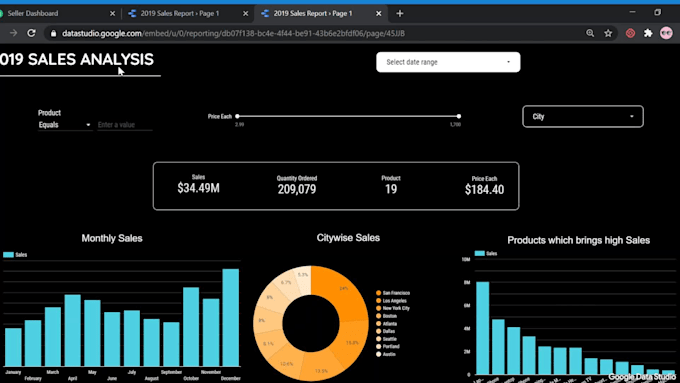Select the active 2019 Sales Report tab
Image resolution: width=680 pixels, height=383 pixels.
coord(320,14)
